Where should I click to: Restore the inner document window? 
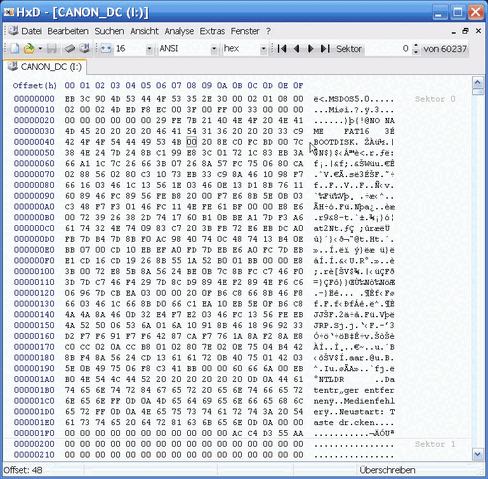tap(466, 31)
